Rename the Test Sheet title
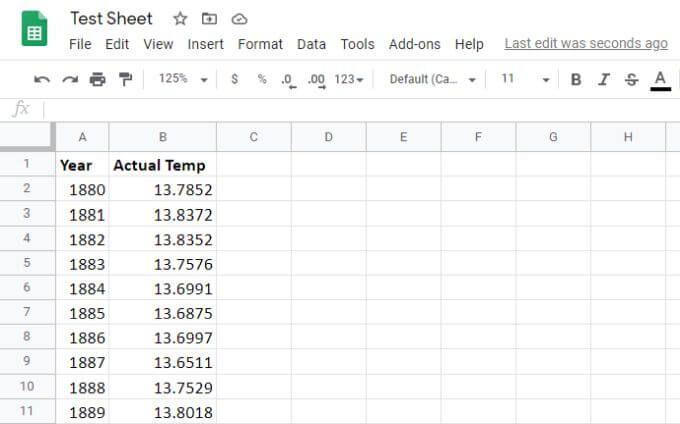Image resolution: width=680 pixels, height=424 pixels. (111, 19)
